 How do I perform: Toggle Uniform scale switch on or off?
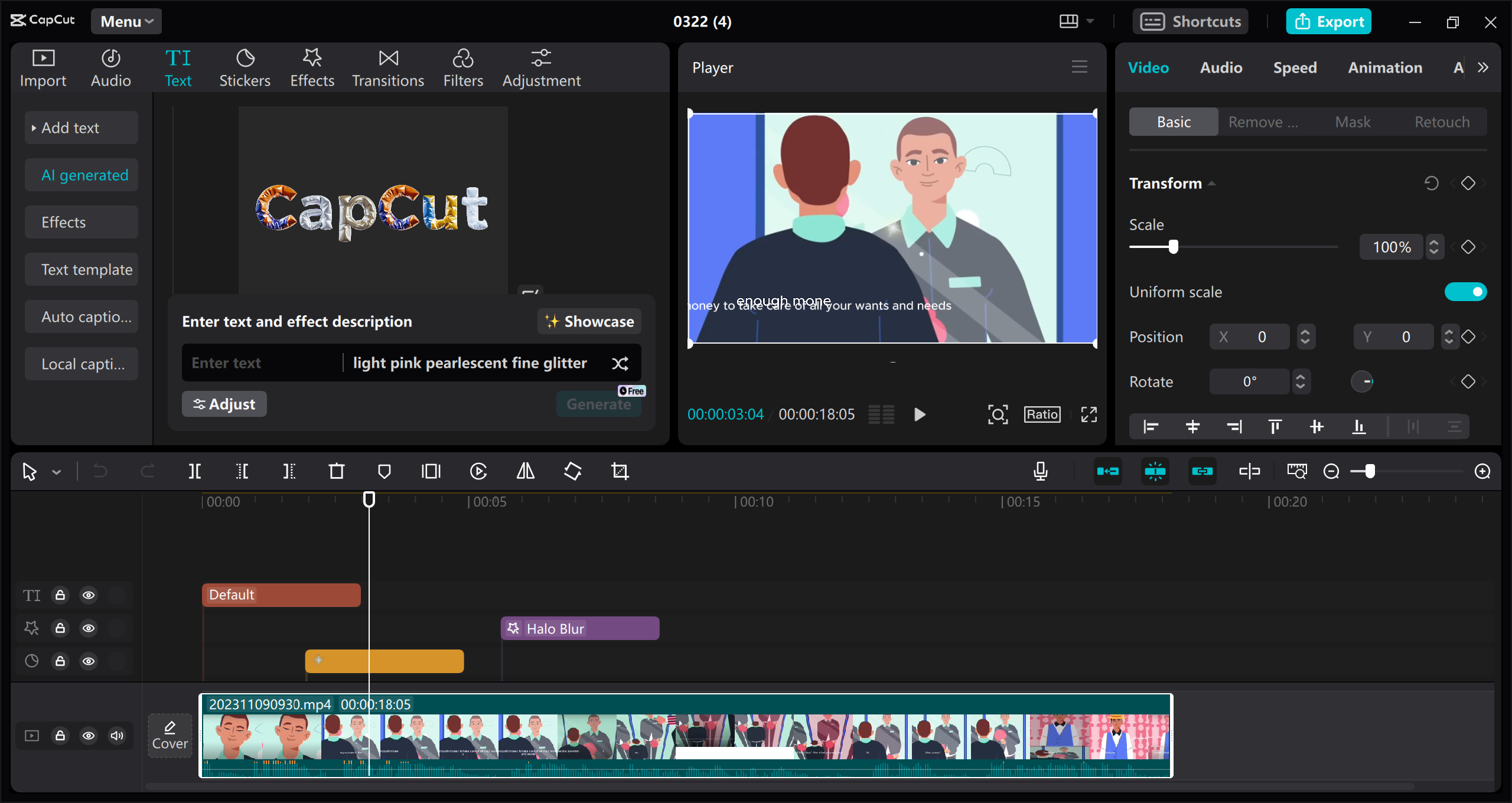tap(1465, 291)
